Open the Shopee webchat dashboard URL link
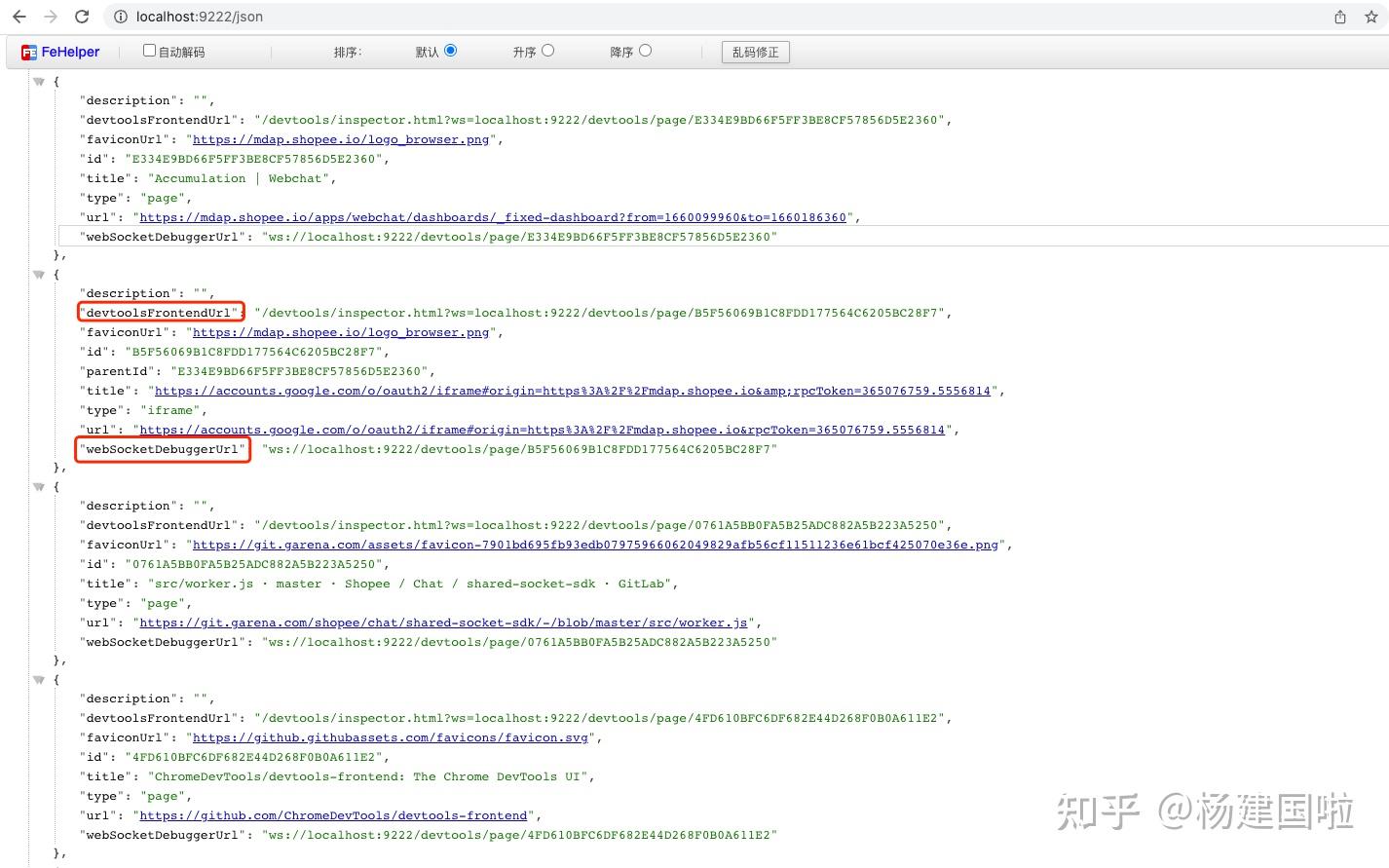 493,217
